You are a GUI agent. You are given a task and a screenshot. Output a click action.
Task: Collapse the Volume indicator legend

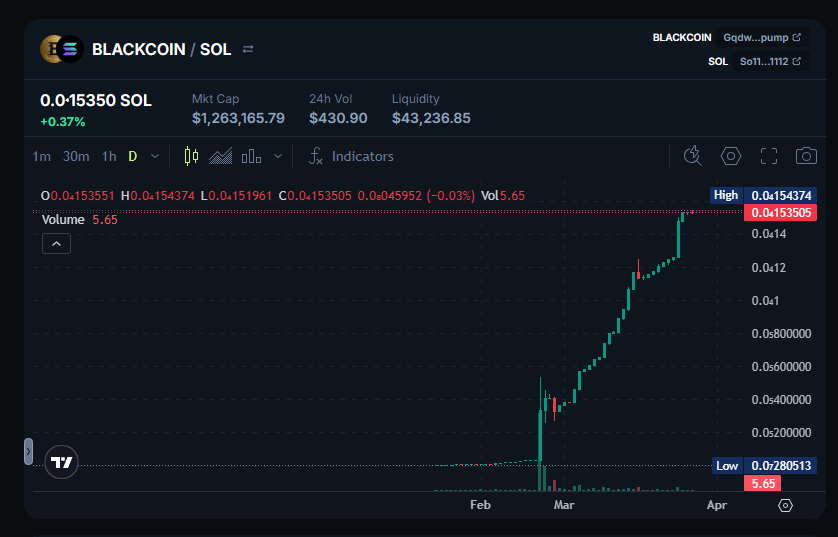(x=56, y=244)
